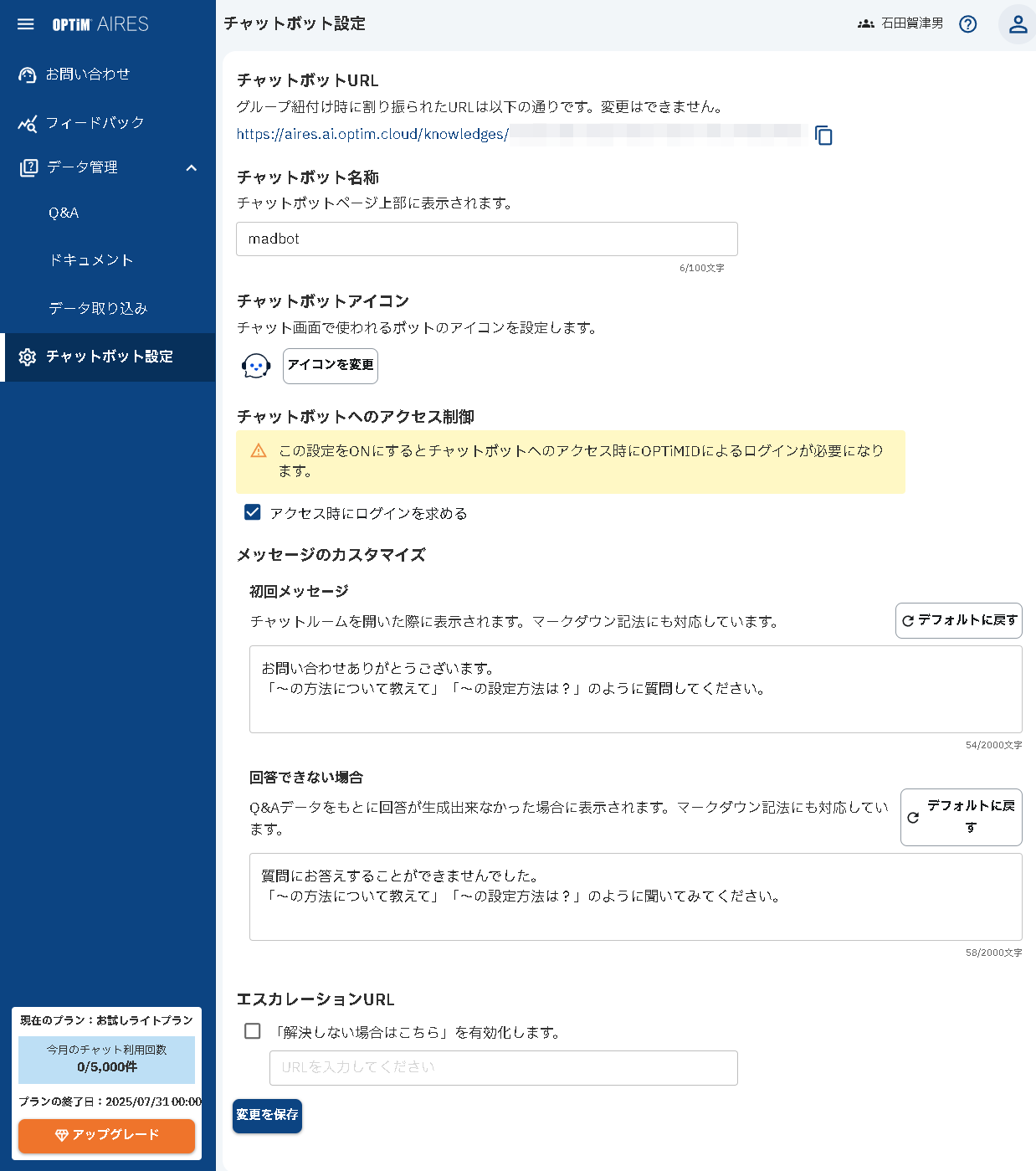The height and width of the screenshot is (1171, 1036).
Task: Select the フィードバック analytics icon
Action: pyautogui.click(x=26, y=122)
